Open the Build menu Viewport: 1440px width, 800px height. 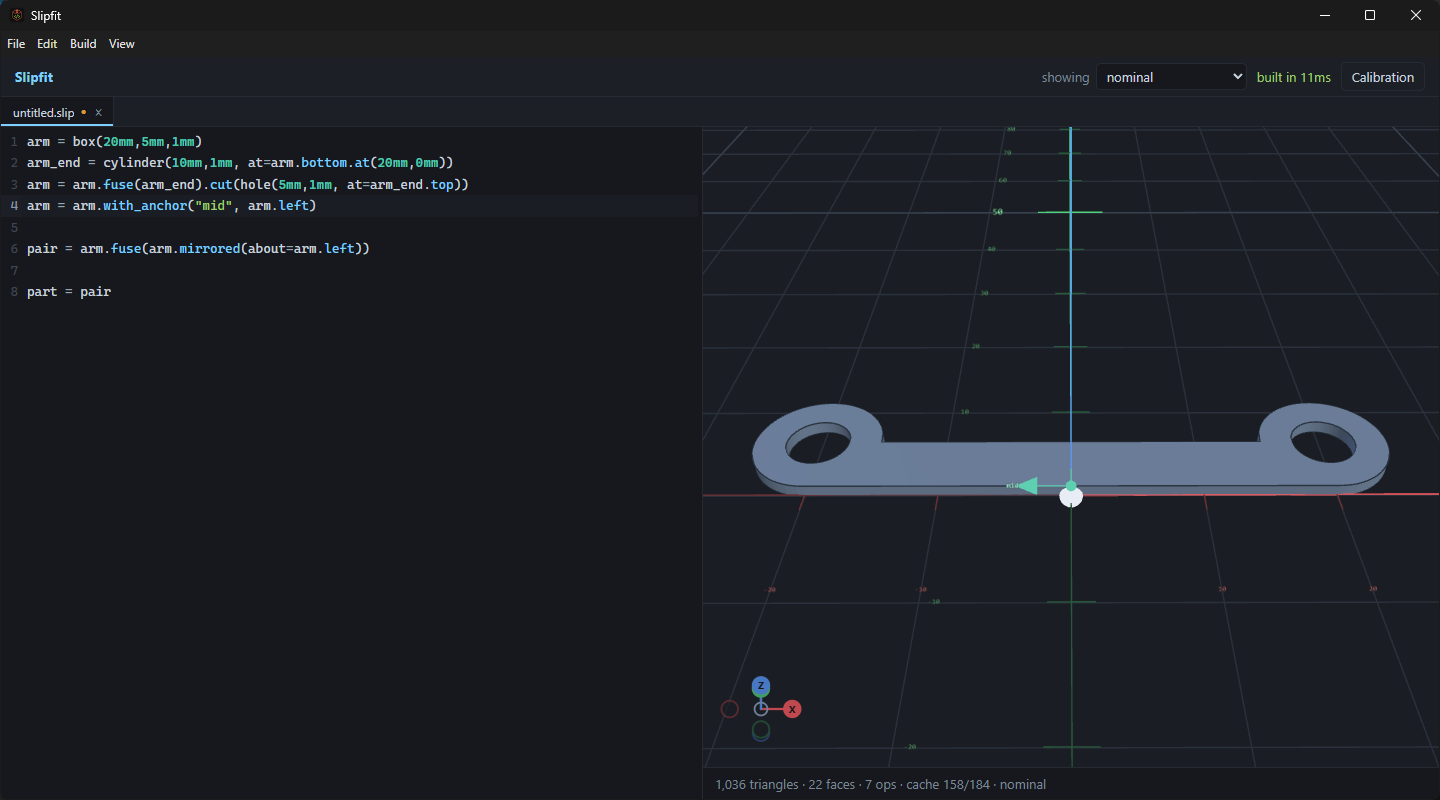[83, 44]
